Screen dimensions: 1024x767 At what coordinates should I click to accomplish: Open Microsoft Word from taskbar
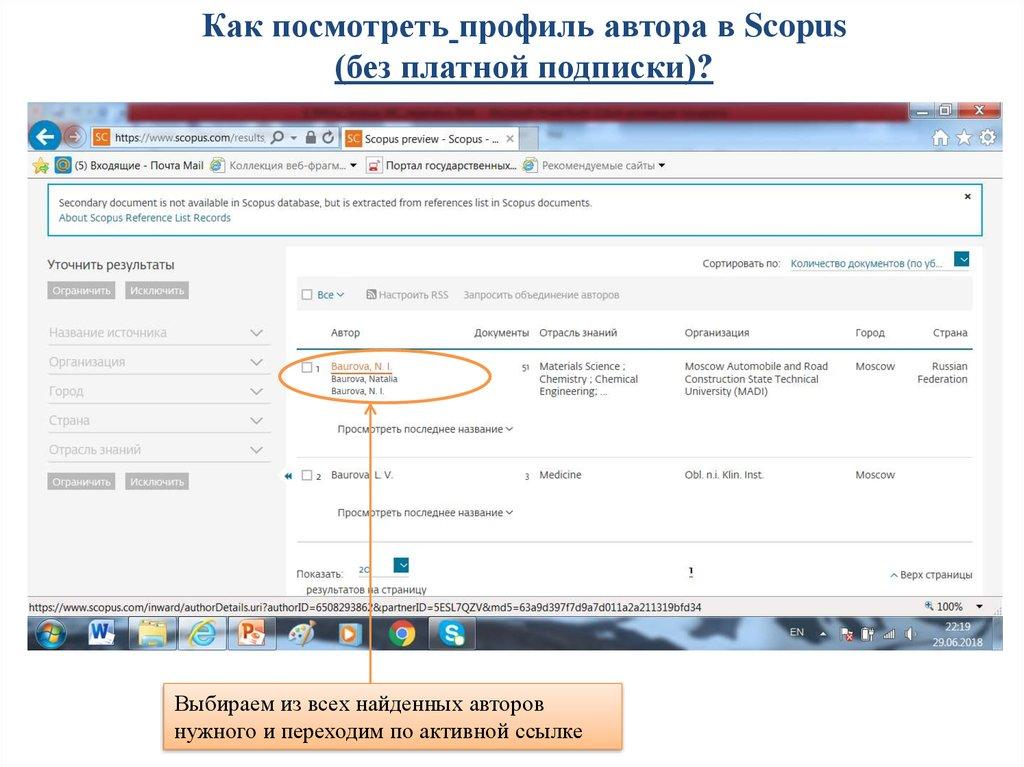102,634
